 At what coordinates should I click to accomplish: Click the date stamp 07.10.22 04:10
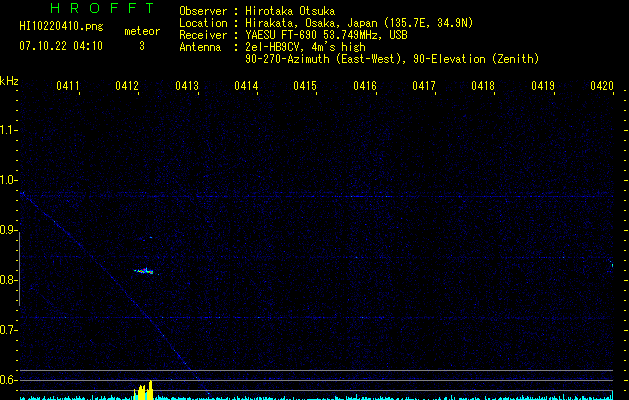click(x=61, y=46)
